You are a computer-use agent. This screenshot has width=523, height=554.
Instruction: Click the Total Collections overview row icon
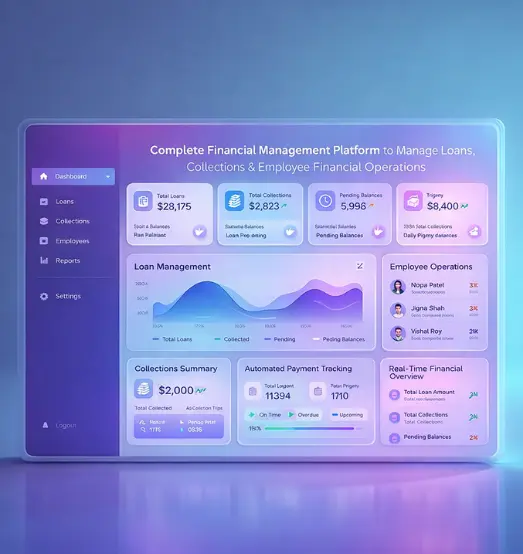(394, 417)
